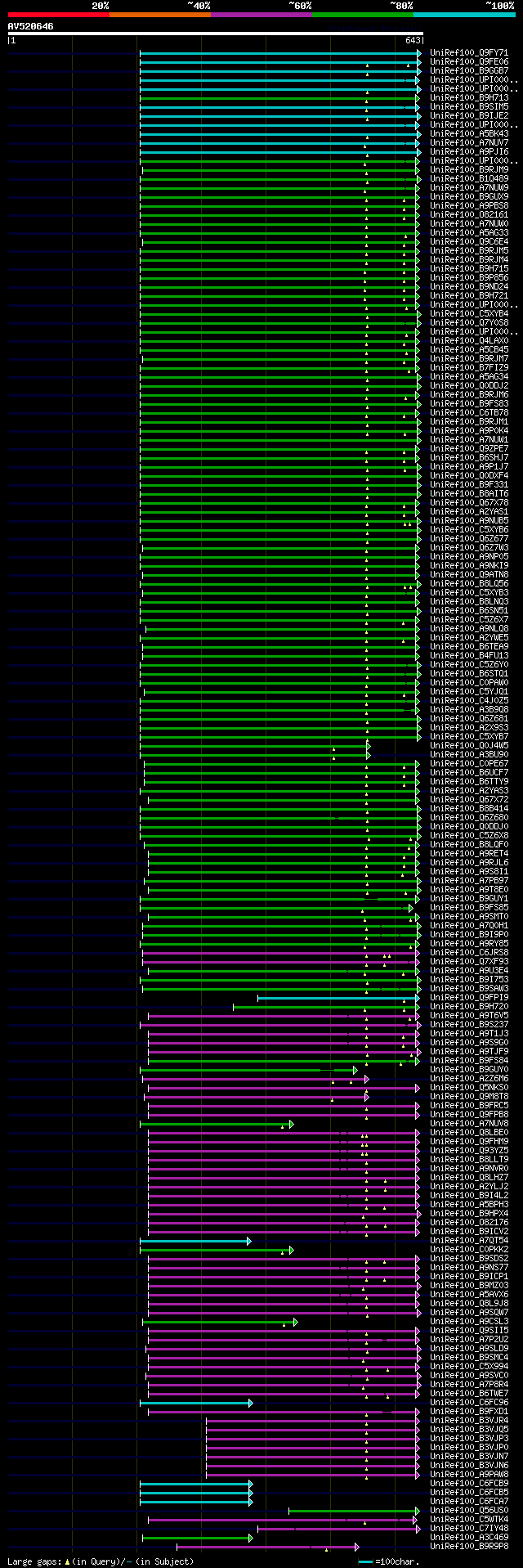Click hit label UniRef100_B9FXD1
The image size is (523, 1568).
click(x=469, y=1412)
